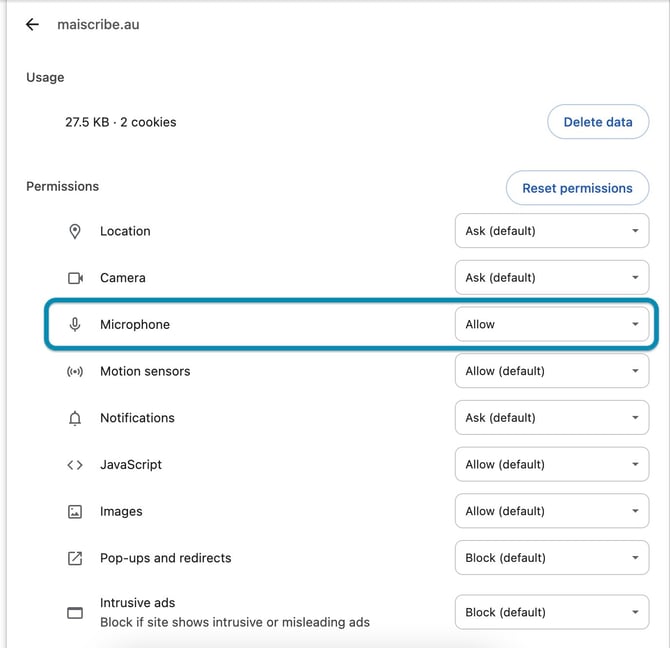Click the Intrusive ads window icon
This screenshot has height=648, width=670.
pos(75,612)
